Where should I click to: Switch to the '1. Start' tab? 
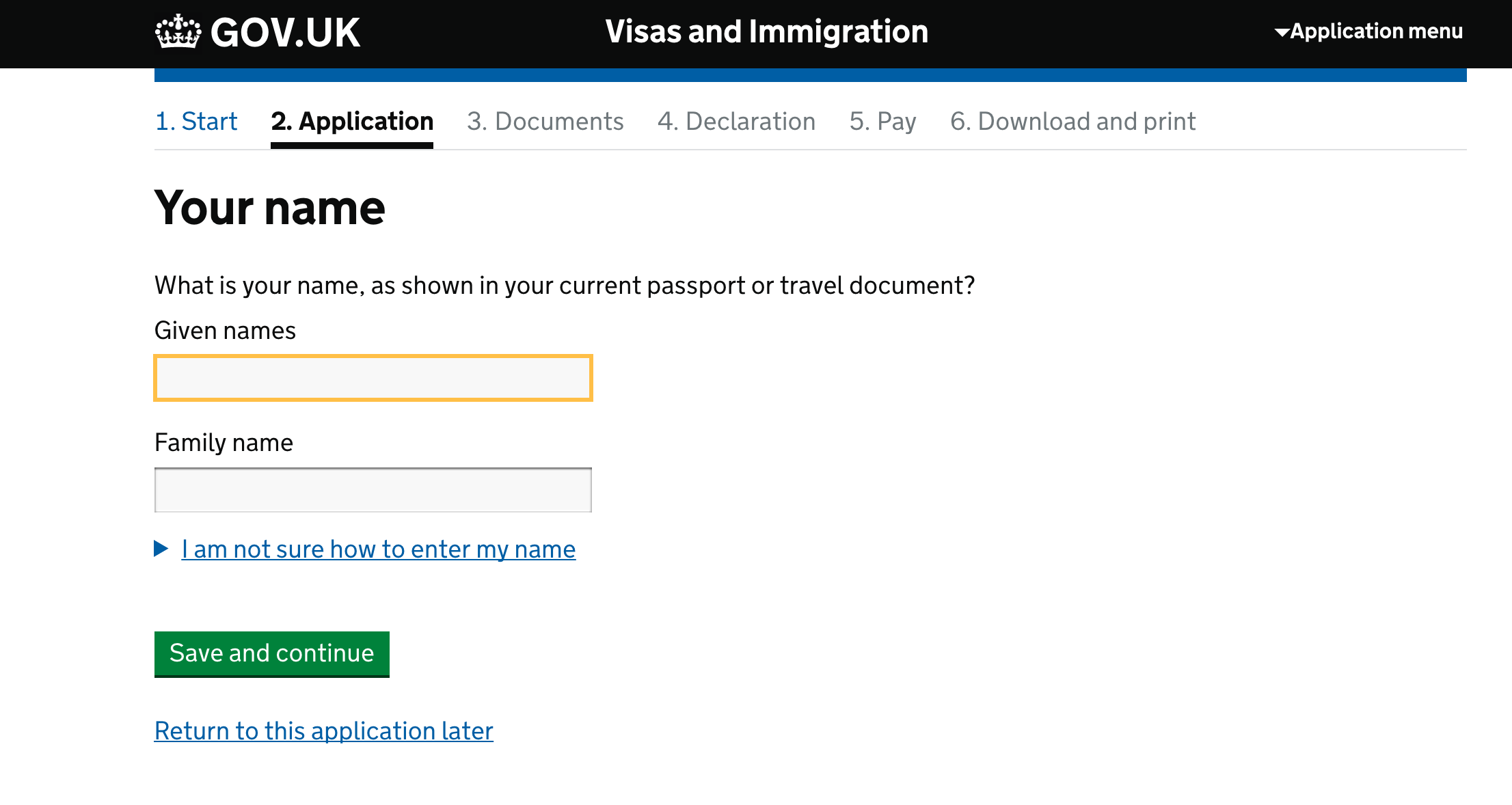[x=196, y=121]
